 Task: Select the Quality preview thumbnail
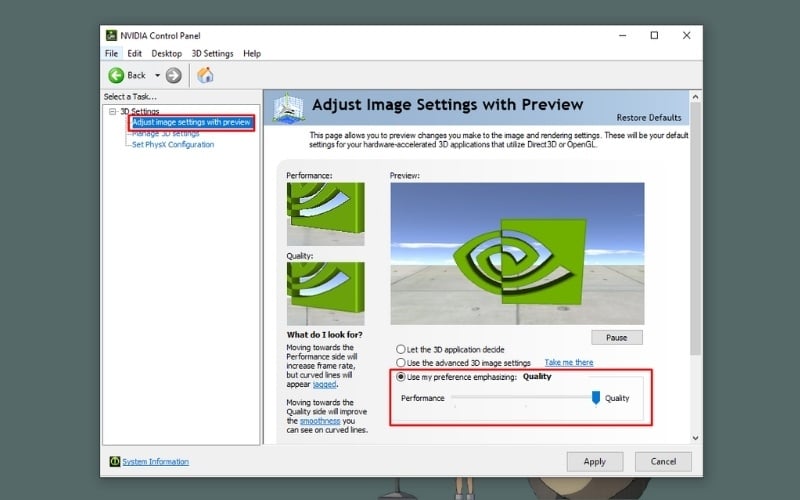coord(325,293)
